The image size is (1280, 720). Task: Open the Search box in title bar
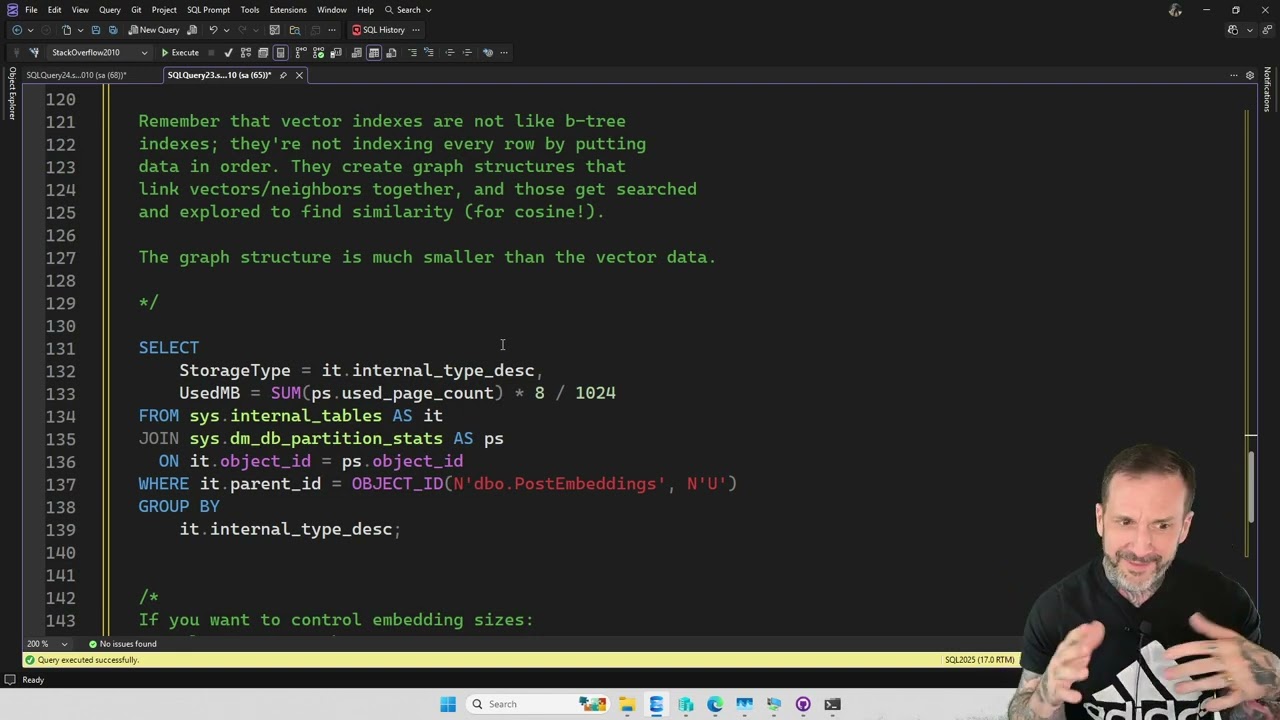(x=408, y=10)
